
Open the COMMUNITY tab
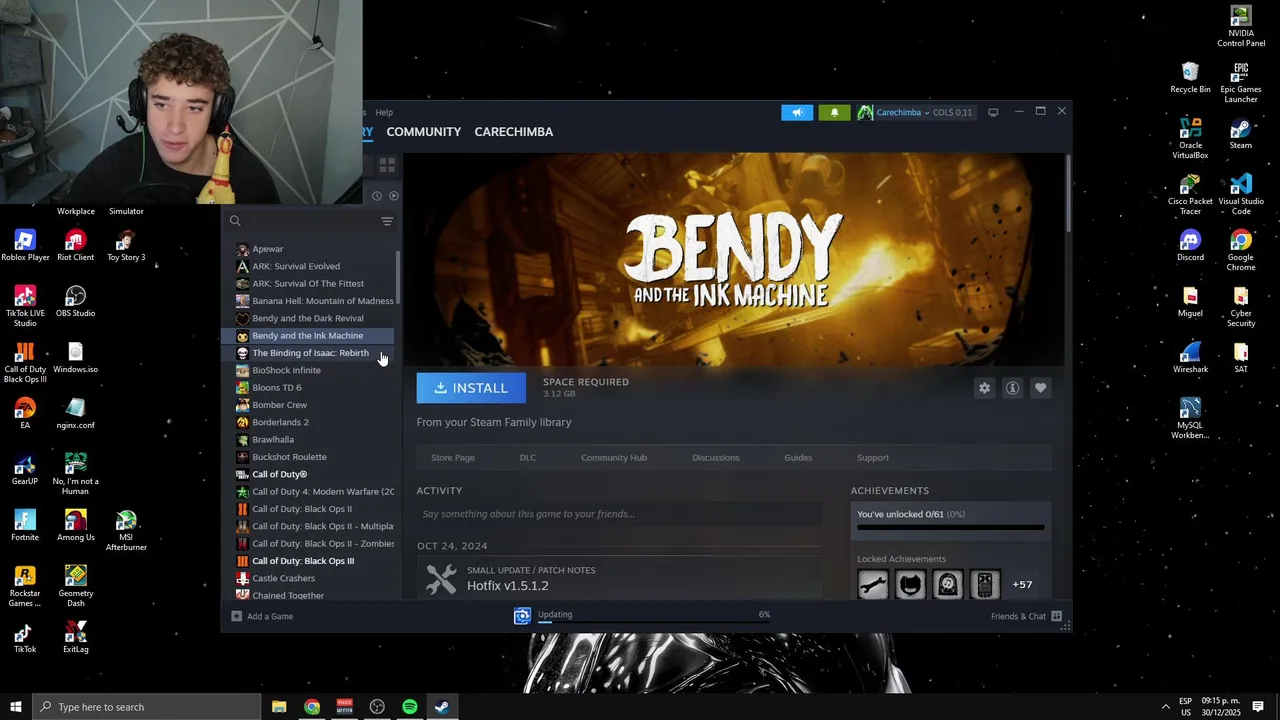coord(423,131)
